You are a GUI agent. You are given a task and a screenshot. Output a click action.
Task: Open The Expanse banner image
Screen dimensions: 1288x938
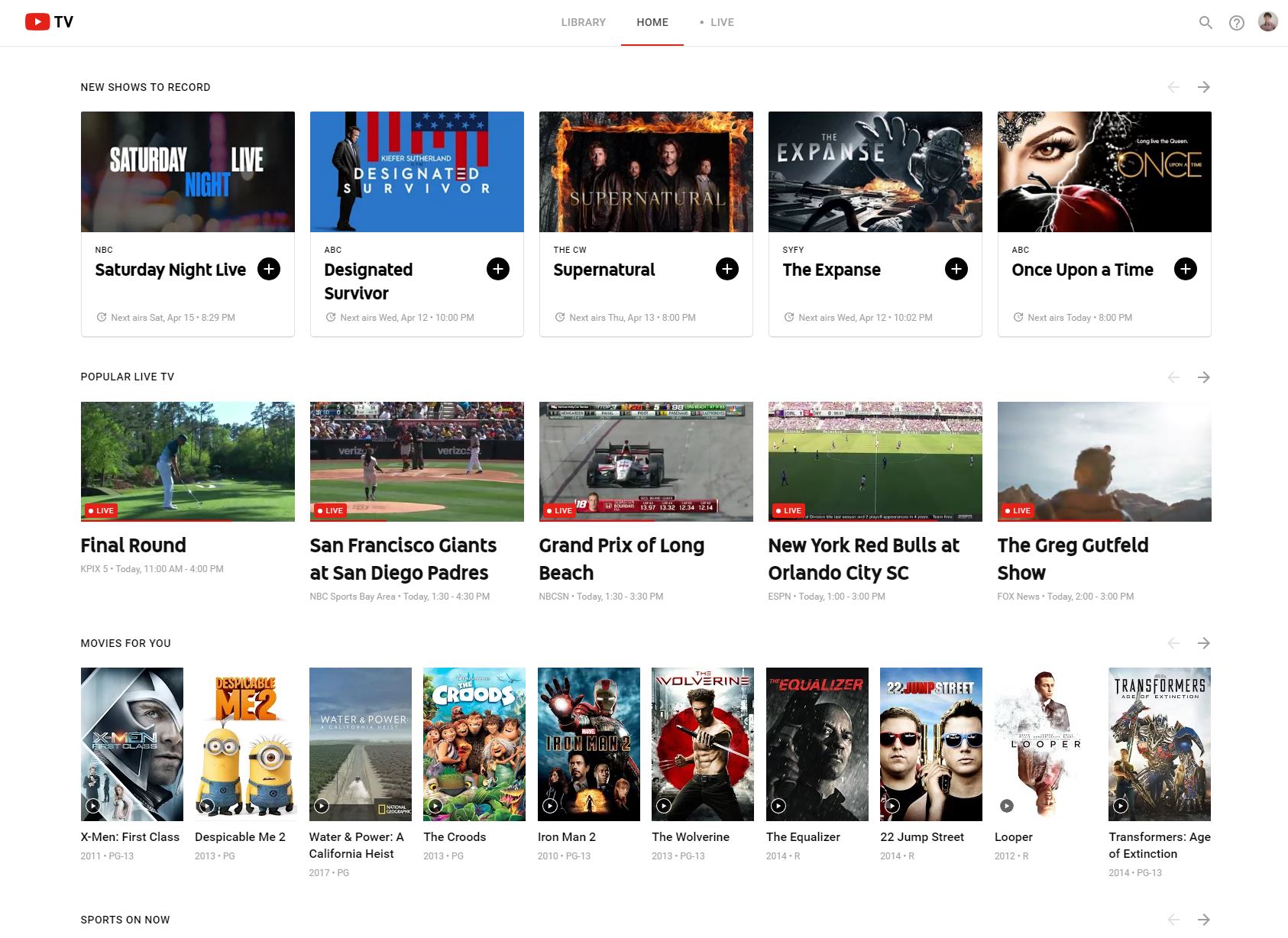point(875,172)
